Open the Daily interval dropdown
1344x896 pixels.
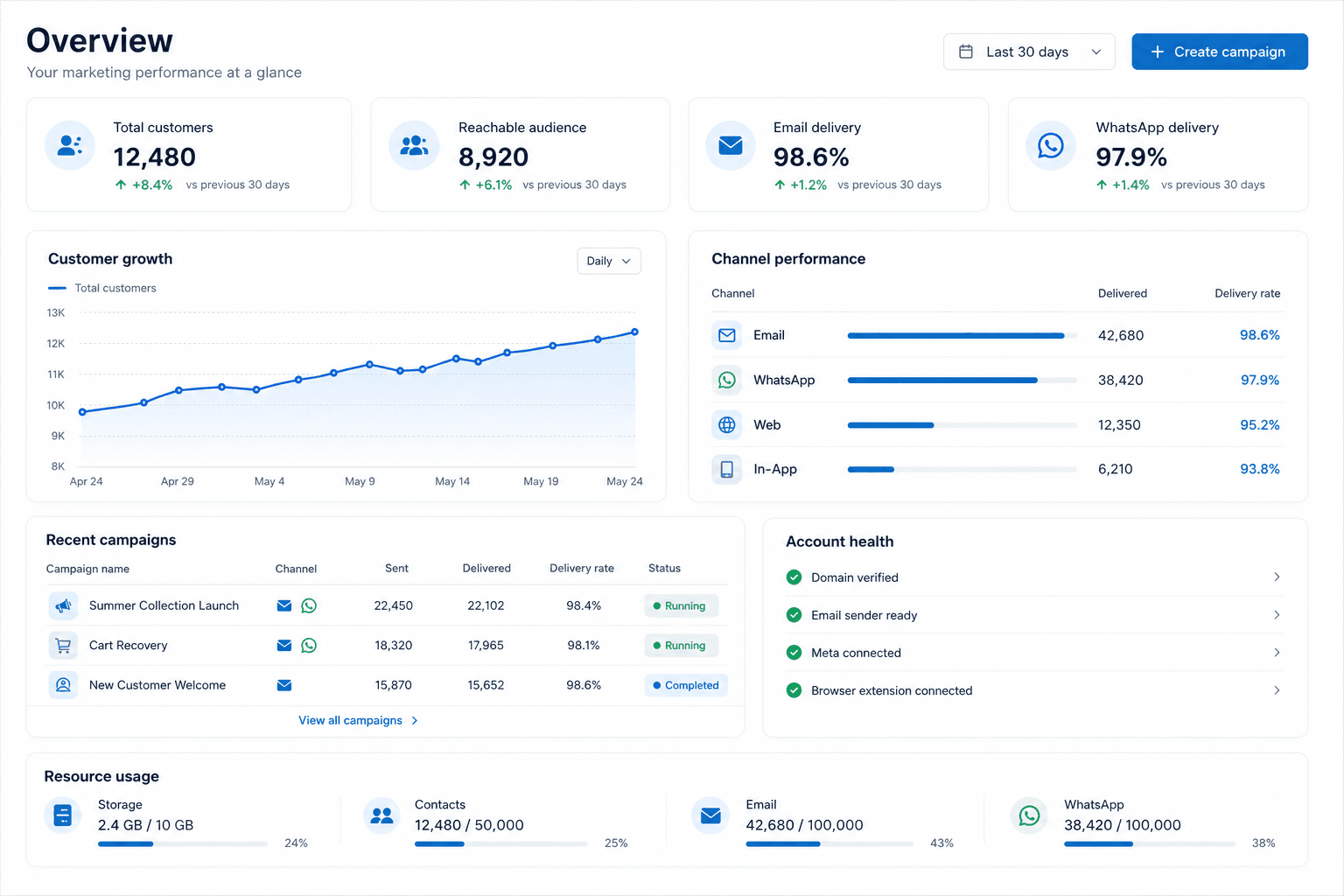tap(609, 261)
